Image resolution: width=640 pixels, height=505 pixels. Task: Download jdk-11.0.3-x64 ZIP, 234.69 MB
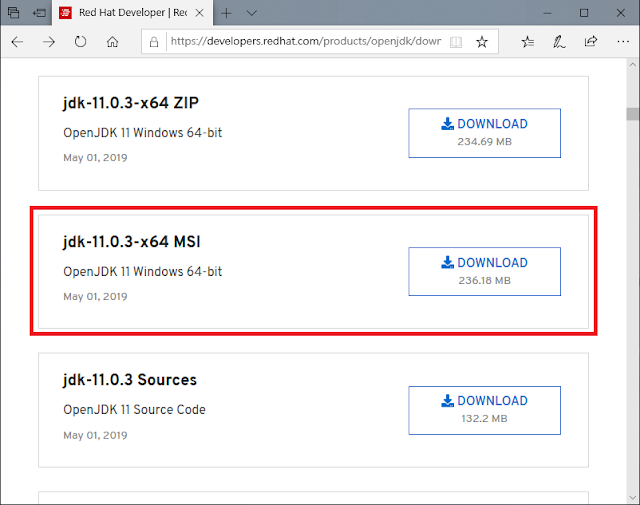pos(484,133)
